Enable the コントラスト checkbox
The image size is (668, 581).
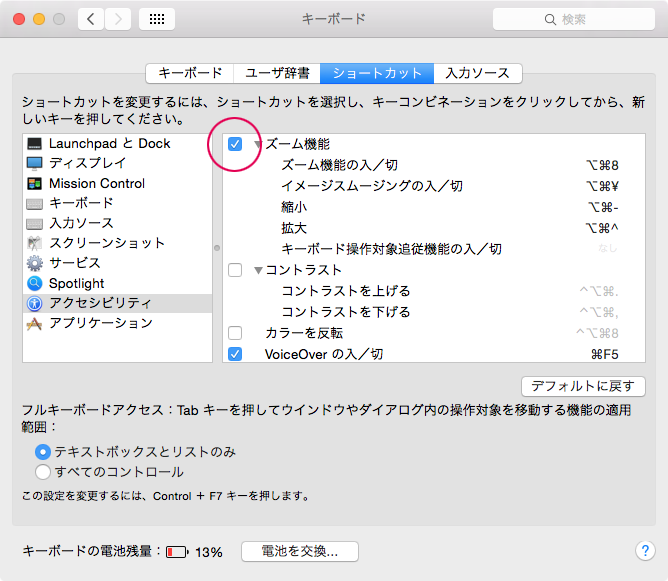235,270
